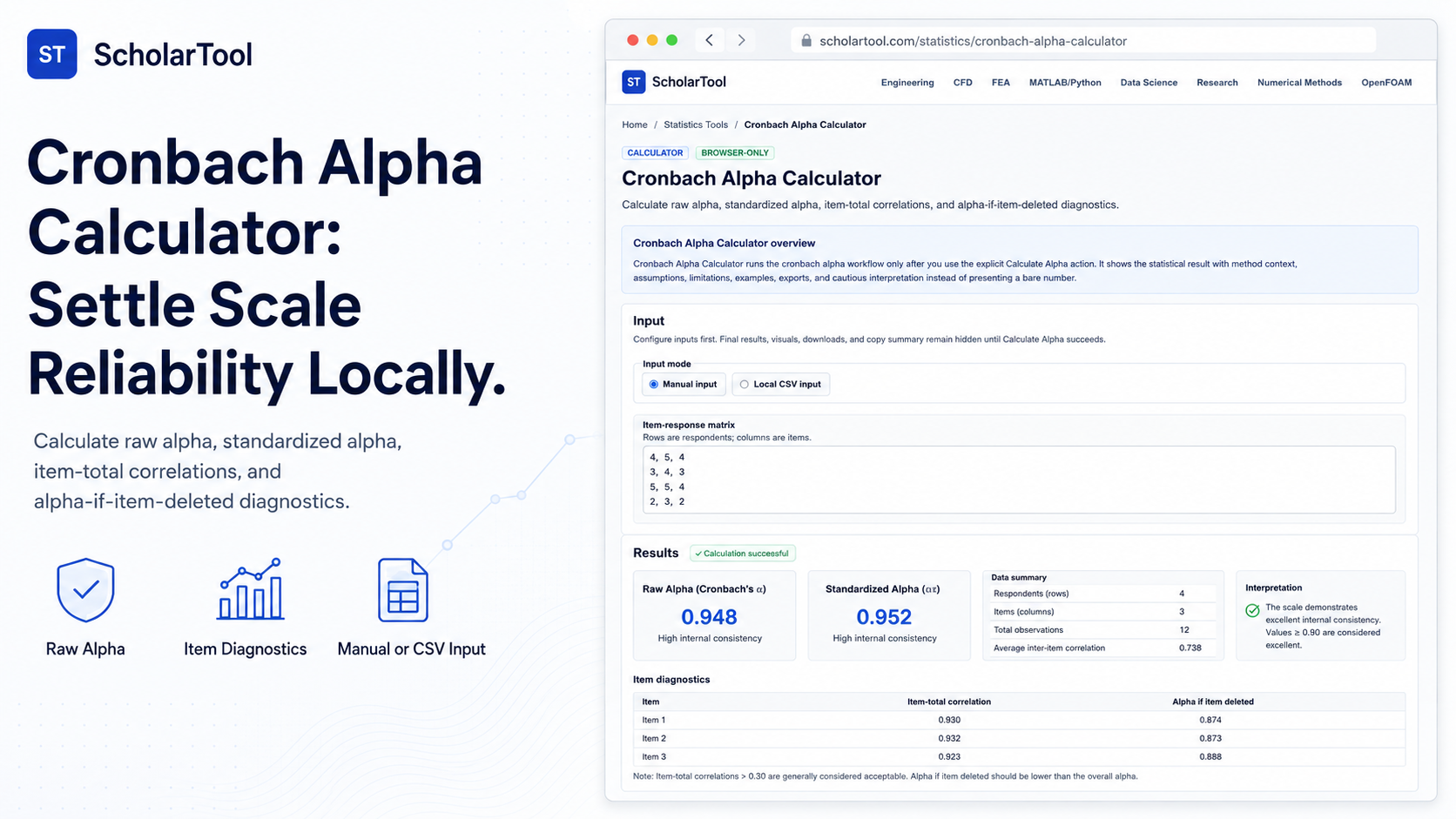Follow the Statistics Tools breadcrumb link
The width and height of the screenshot is (1456, 819).
point(696,124)
